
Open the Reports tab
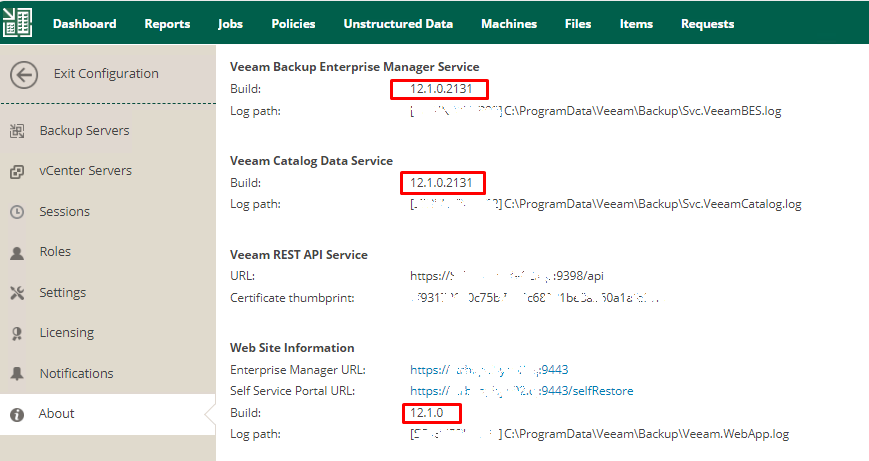coord(167,24)
